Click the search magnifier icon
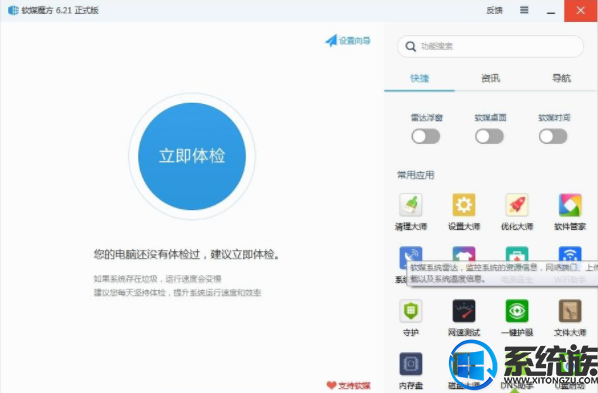 tap(410, 47)
